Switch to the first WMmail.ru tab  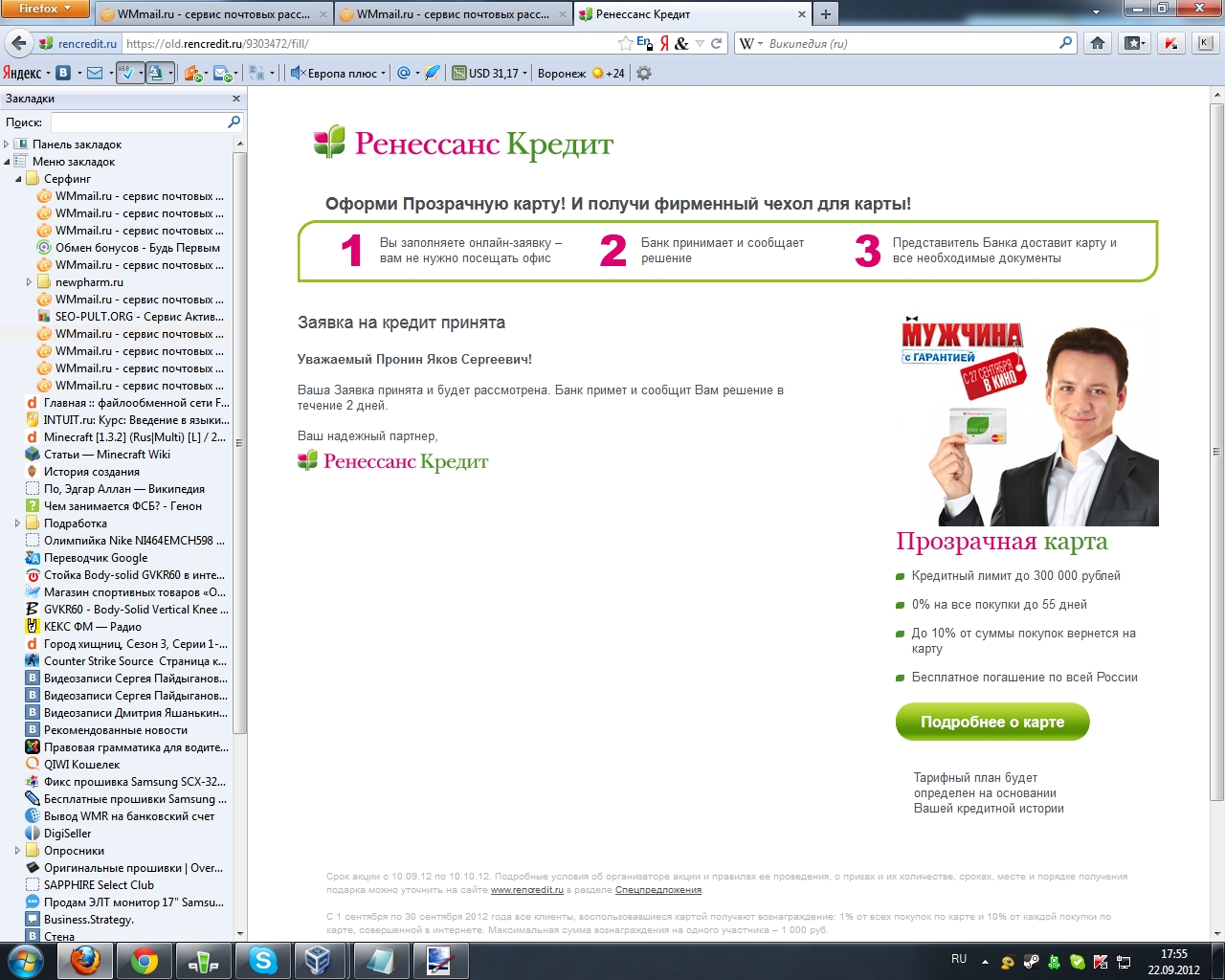212,14
